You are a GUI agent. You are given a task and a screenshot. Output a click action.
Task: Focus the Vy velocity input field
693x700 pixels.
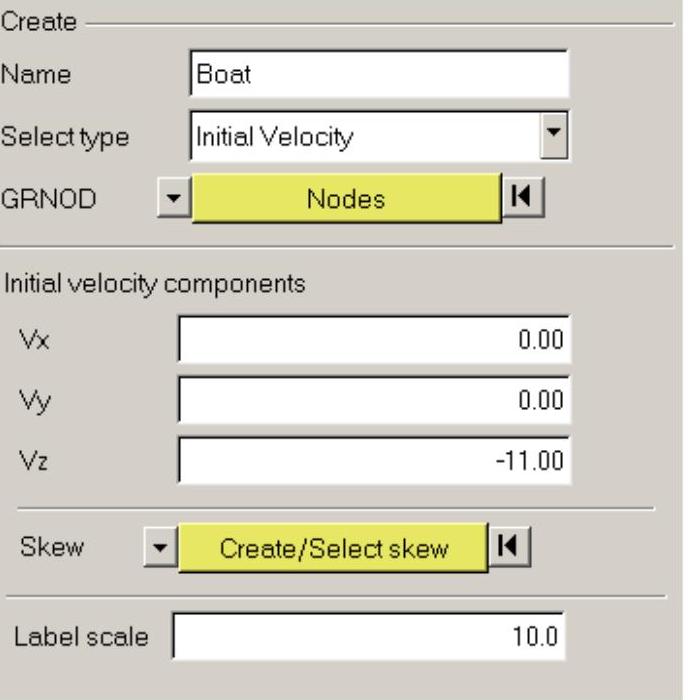(373, 400)
